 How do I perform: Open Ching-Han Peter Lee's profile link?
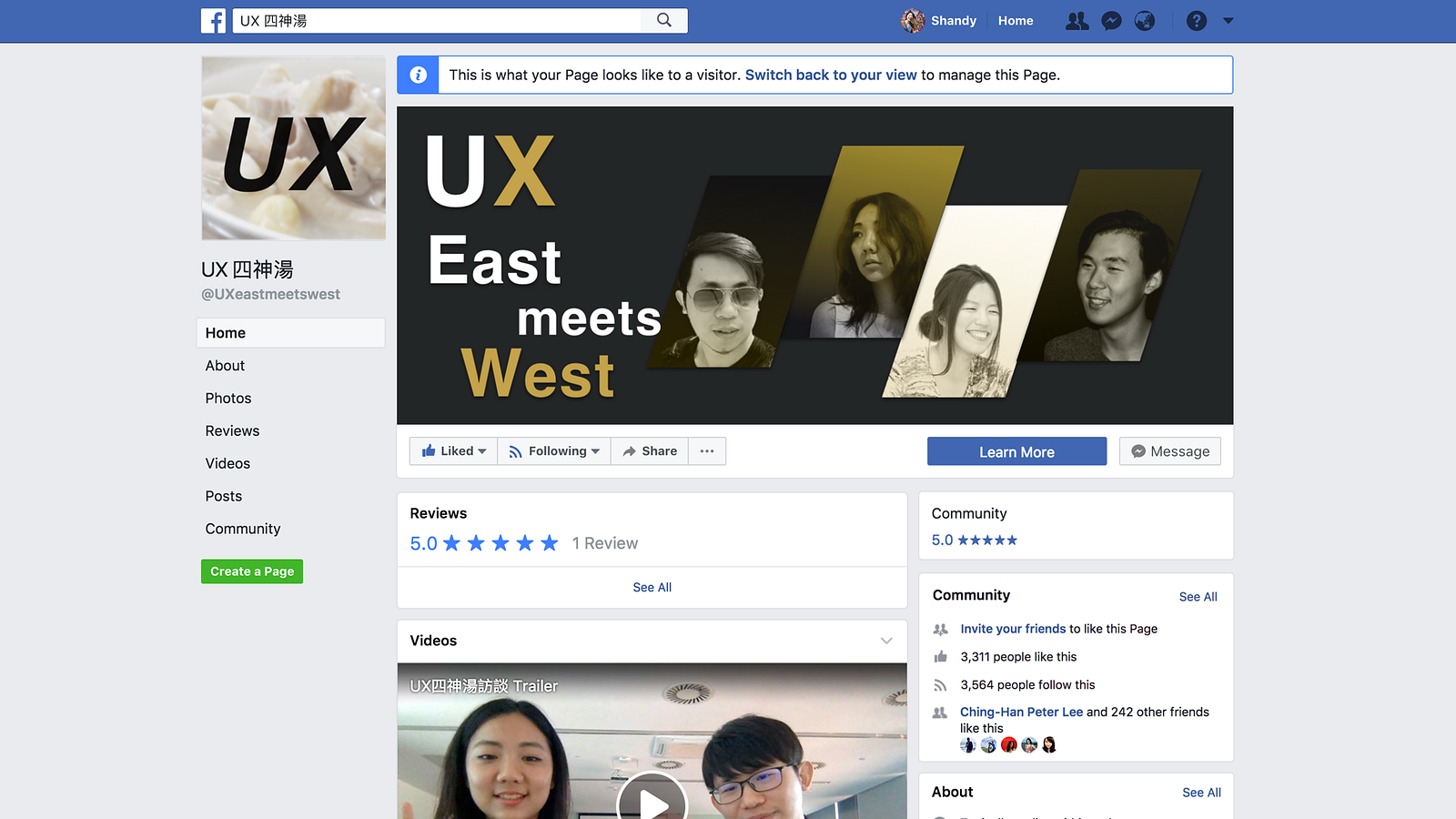click(x=1021, y=713)
